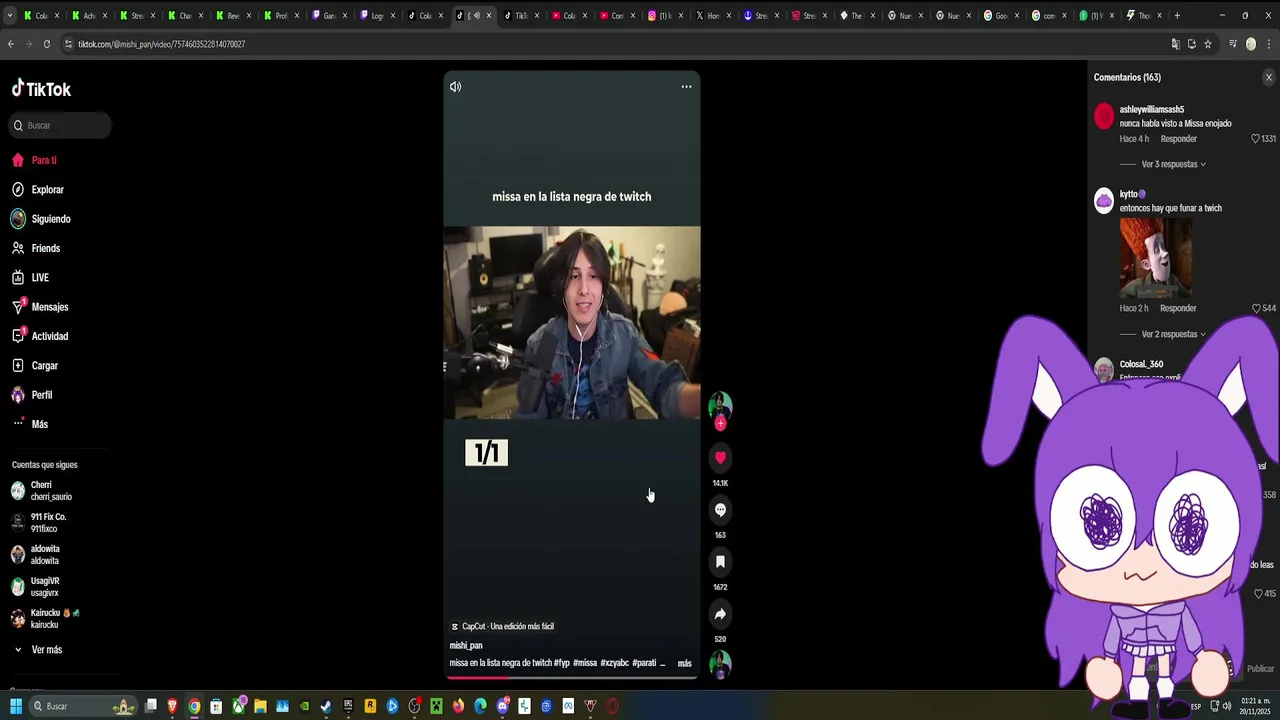Open mishi_pan username under video
Image resolution: width=1280 pixels, height=720 pixels.
(x=466, y=646)
